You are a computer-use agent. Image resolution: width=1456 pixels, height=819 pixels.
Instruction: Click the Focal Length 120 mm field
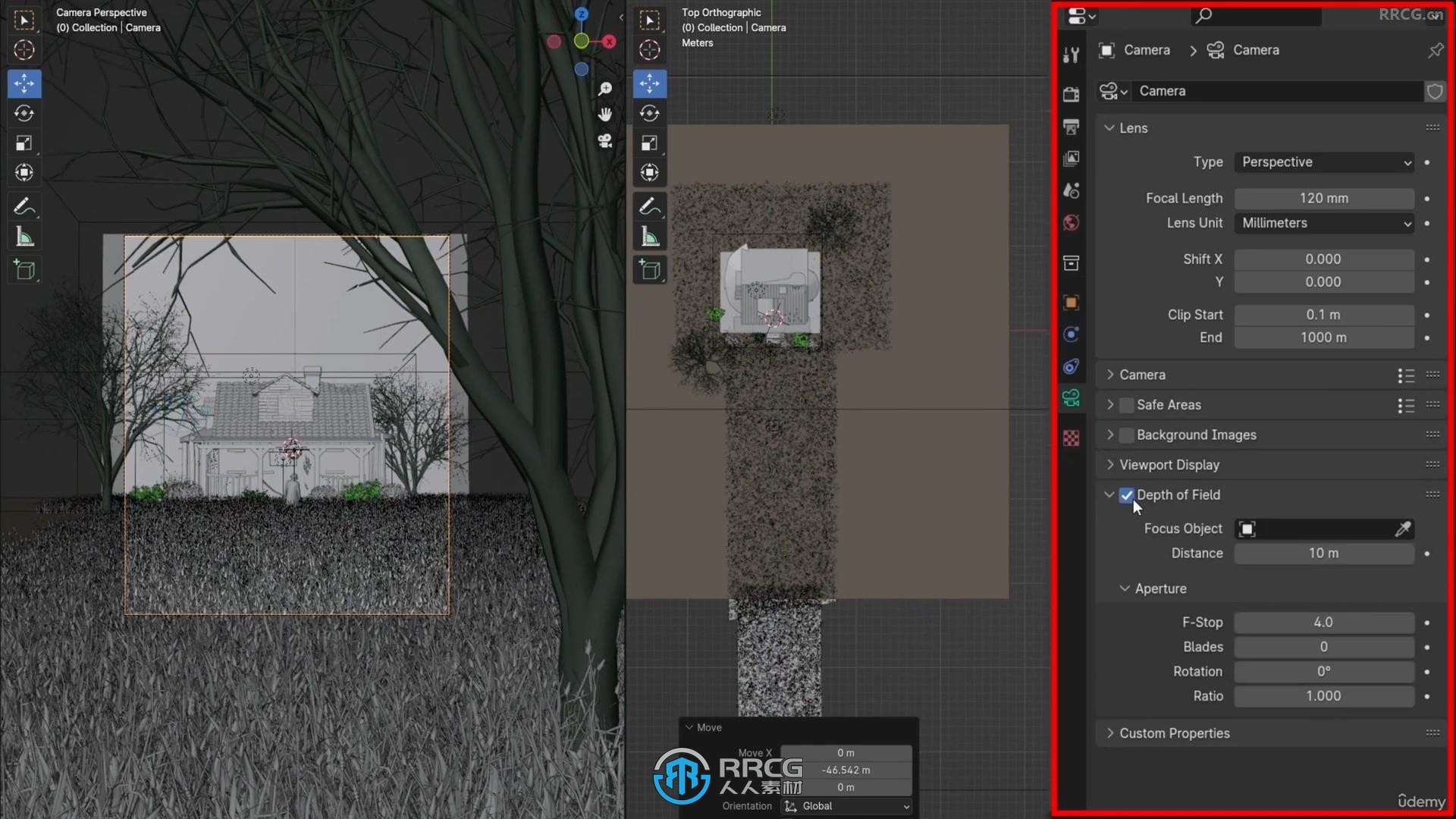coord(1324,199)
